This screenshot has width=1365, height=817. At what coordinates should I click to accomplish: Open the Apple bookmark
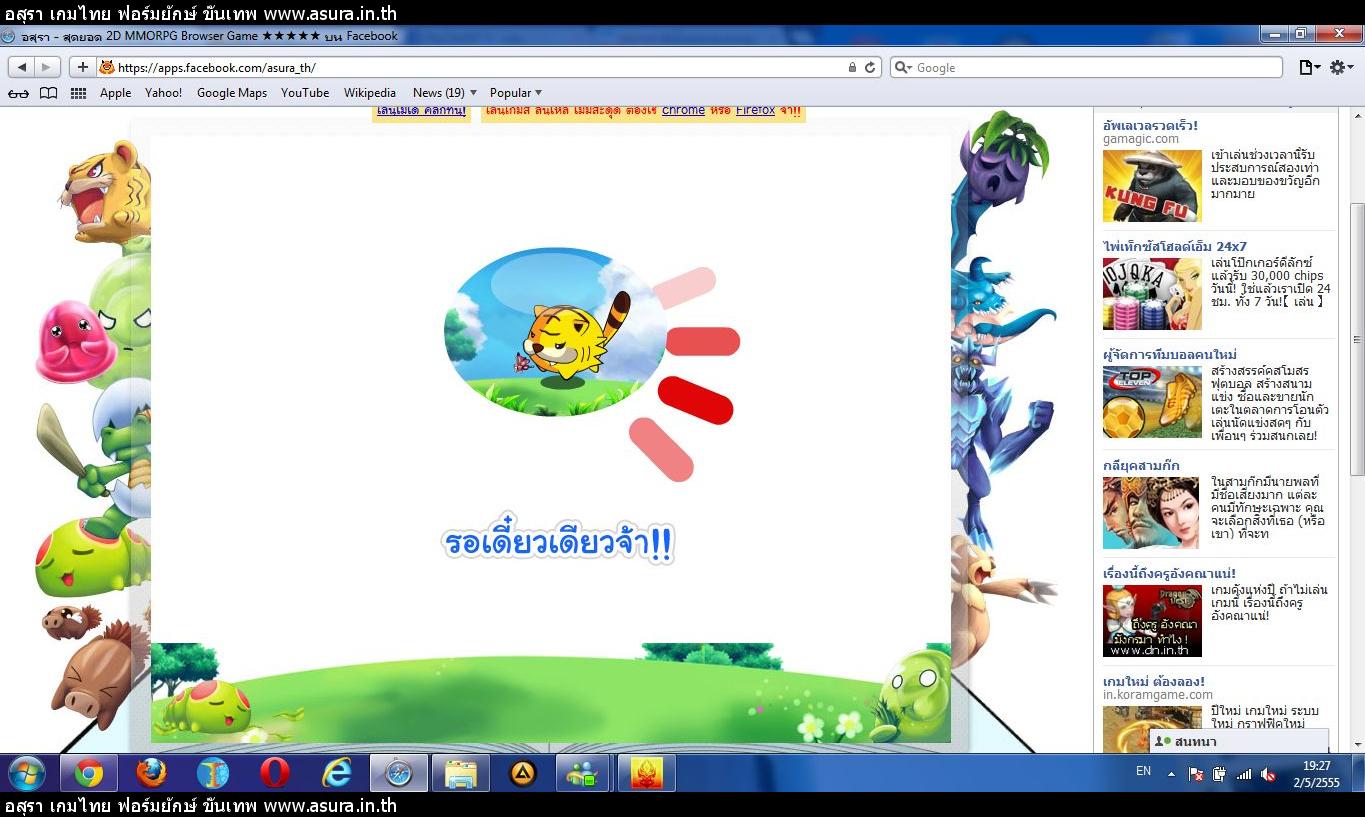115,93
